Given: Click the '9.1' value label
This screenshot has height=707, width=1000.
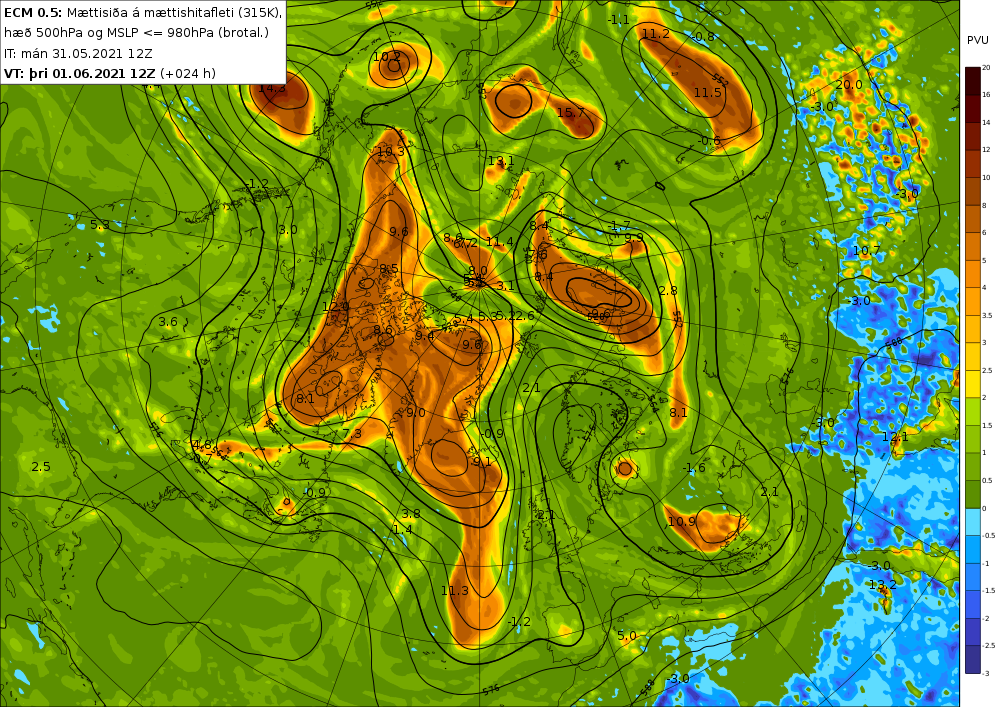Looking at the screenshot, I should [483, 462].
